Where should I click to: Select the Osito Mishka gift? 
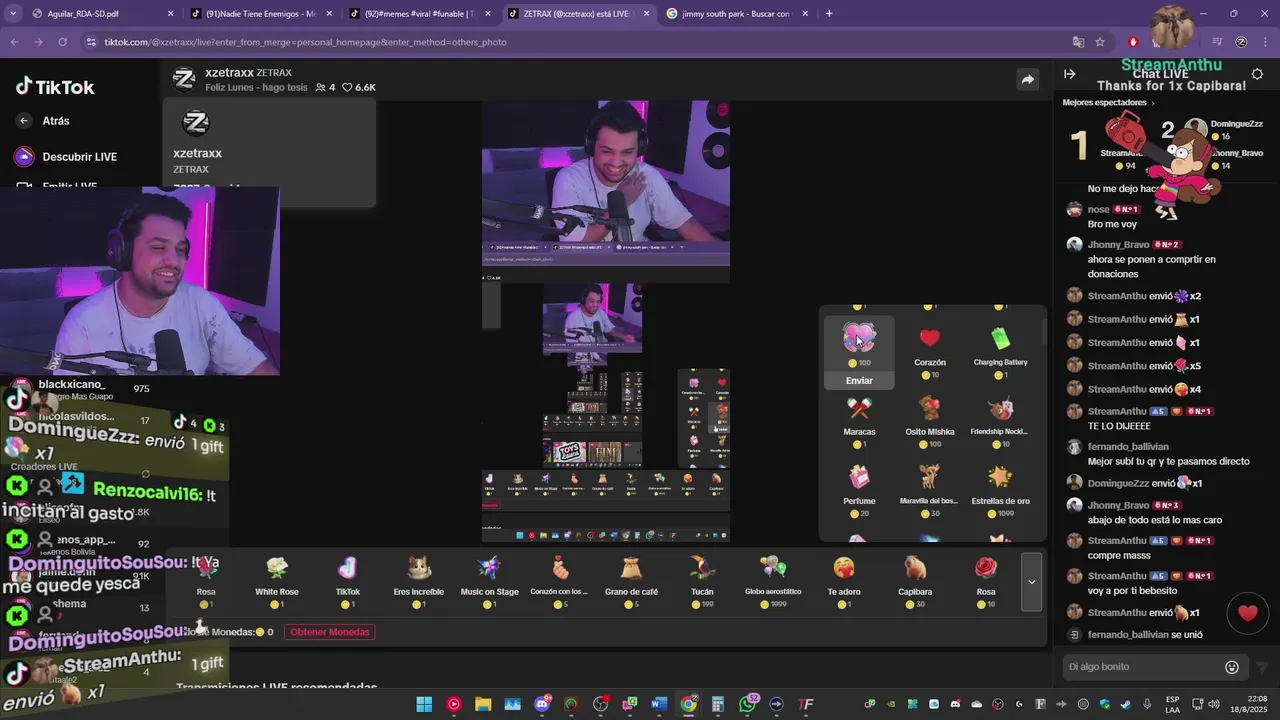930,421
